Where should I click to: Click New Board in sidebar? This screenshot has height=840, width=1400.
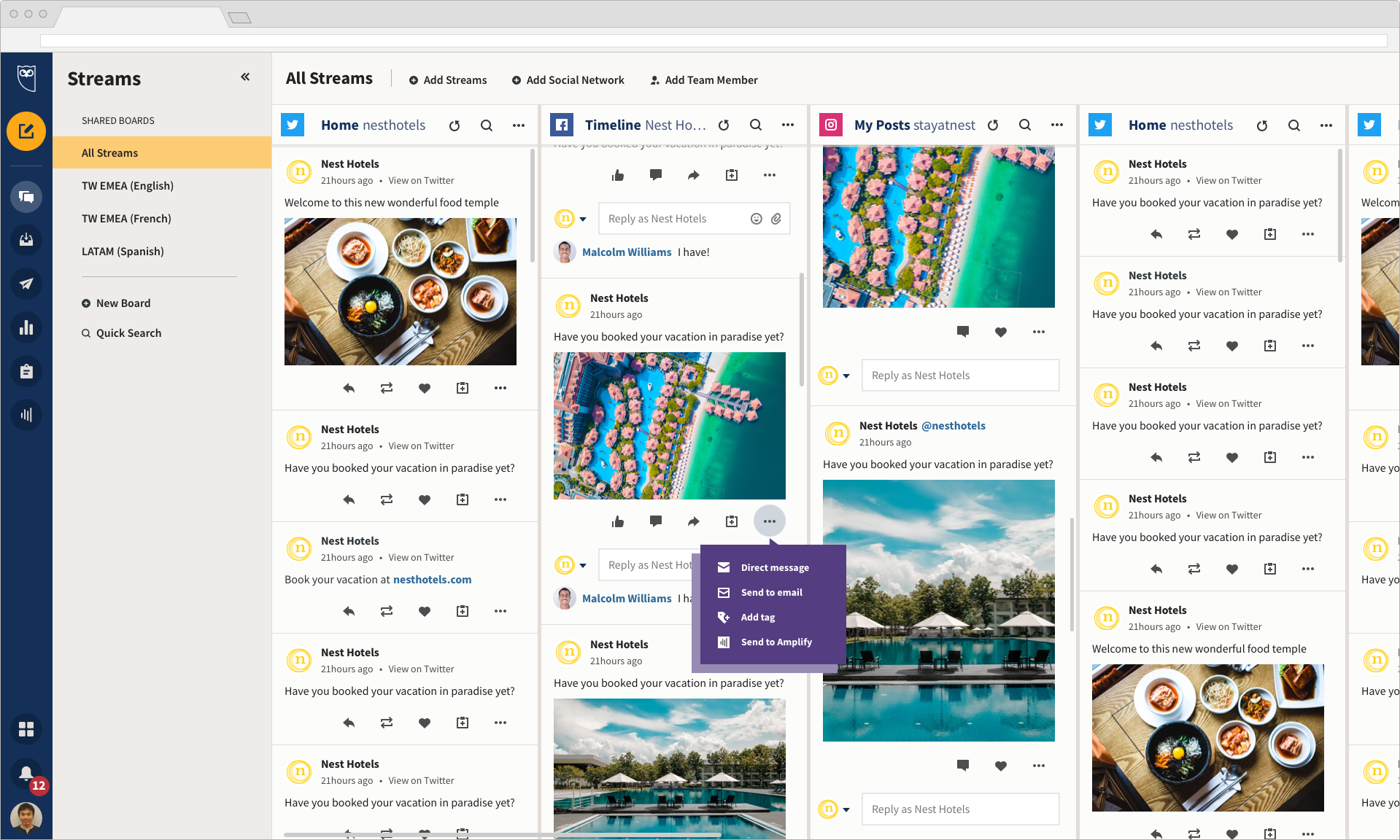pos(116,303)
